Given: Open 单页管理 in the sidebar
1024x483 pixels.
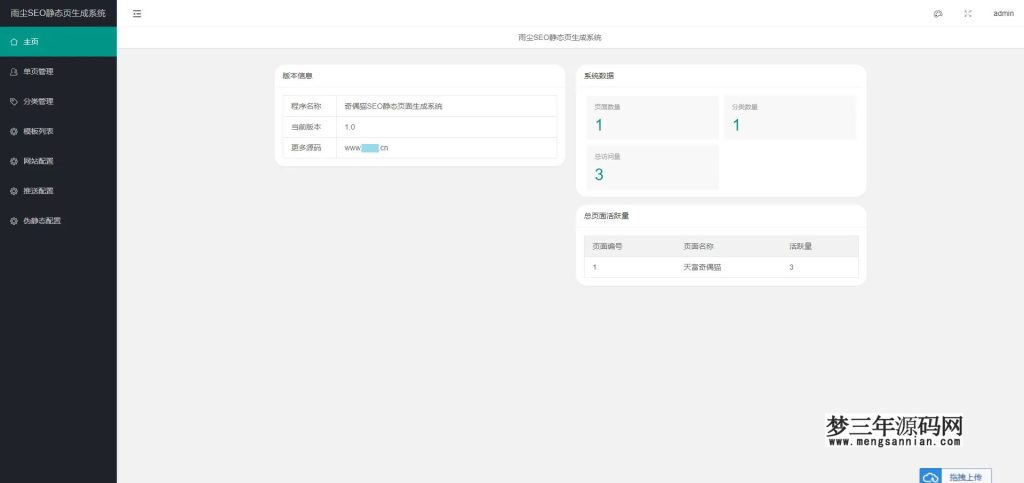Looking at the screenshot, I should (x=58, y=72).
